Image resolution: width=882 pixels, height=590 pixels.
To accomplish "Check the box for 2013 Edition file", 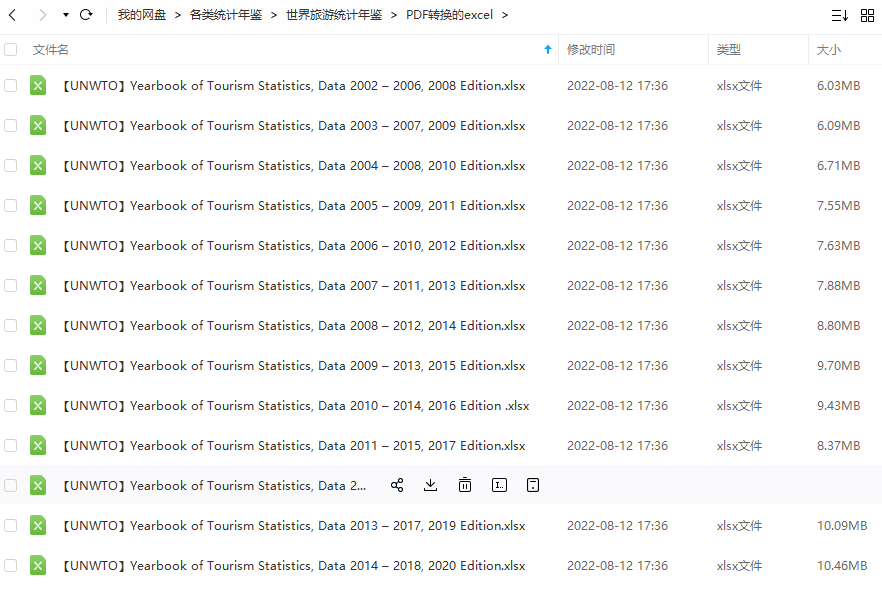I will coord(11,285).
